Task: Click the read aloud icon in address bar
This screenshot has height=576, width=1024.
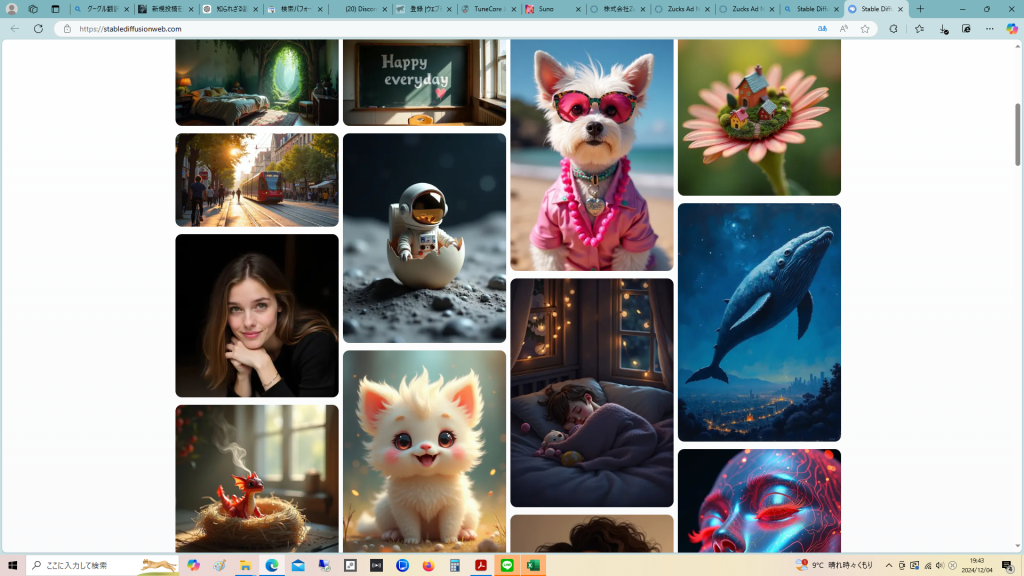Action: pyautogui.click(x=844, y=29)
